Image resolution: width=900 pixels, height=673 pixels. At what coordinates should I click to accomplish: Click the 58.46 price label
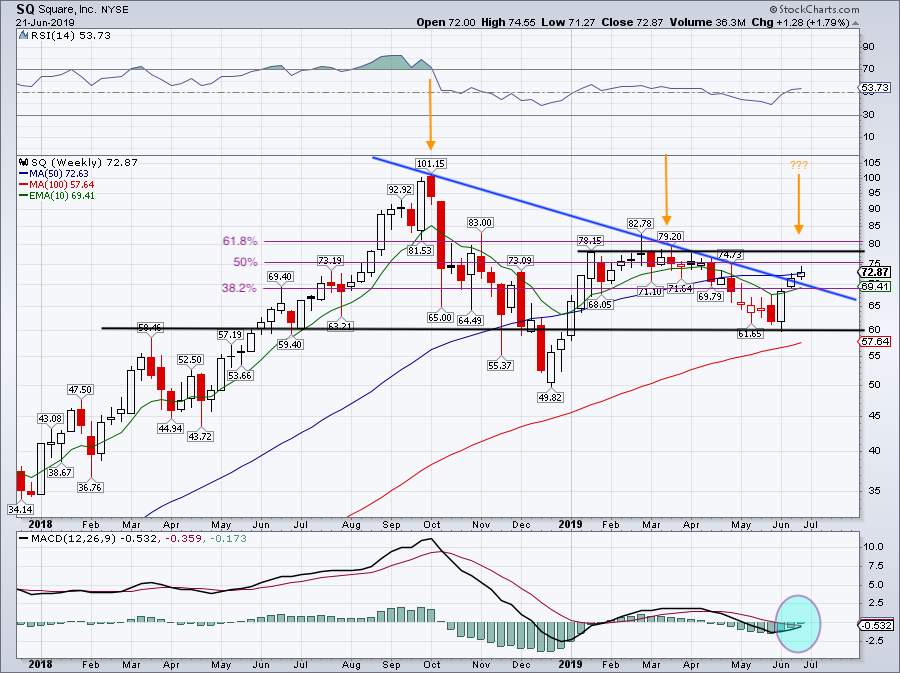click(x=150, y=328)
